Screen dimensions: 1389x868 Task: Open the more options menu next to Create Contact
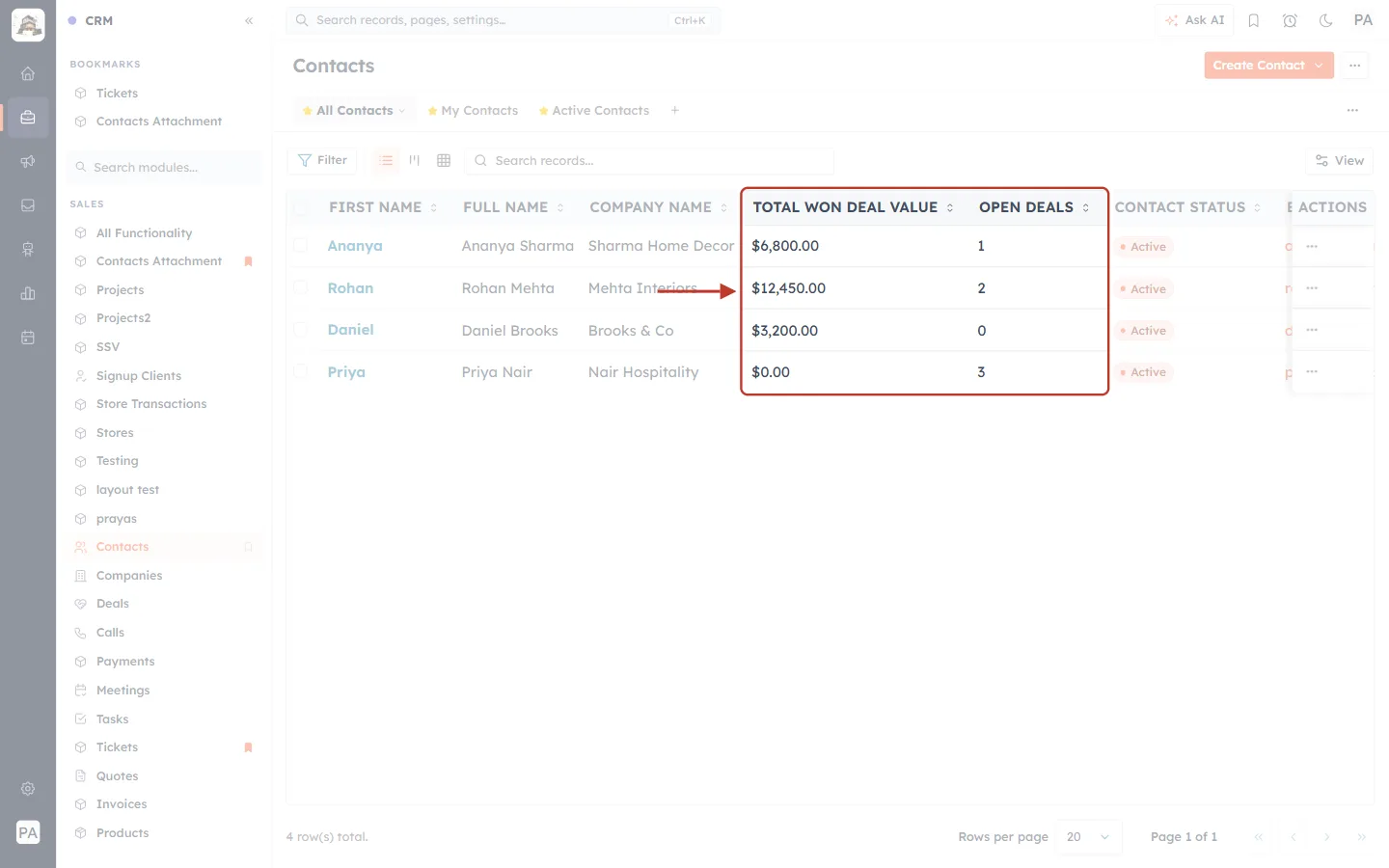1355,66
